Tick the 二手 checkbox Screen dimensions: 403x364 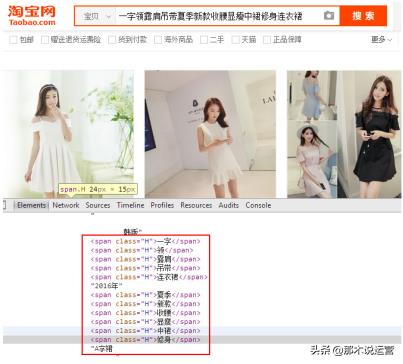pos(204,40)
